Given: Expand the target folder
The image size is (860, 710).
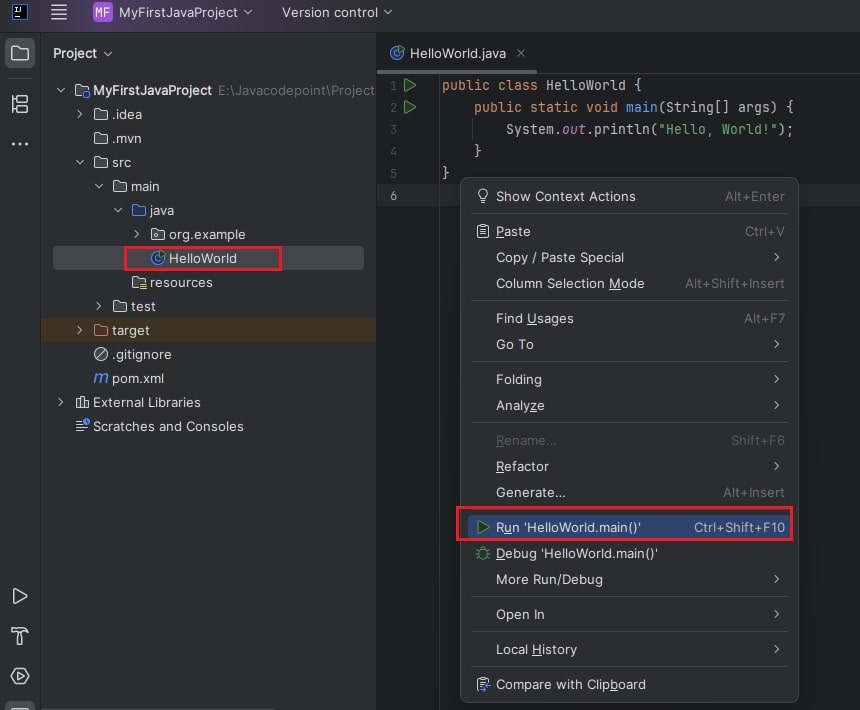Looking at the screenshot, I should coord(80,330).
